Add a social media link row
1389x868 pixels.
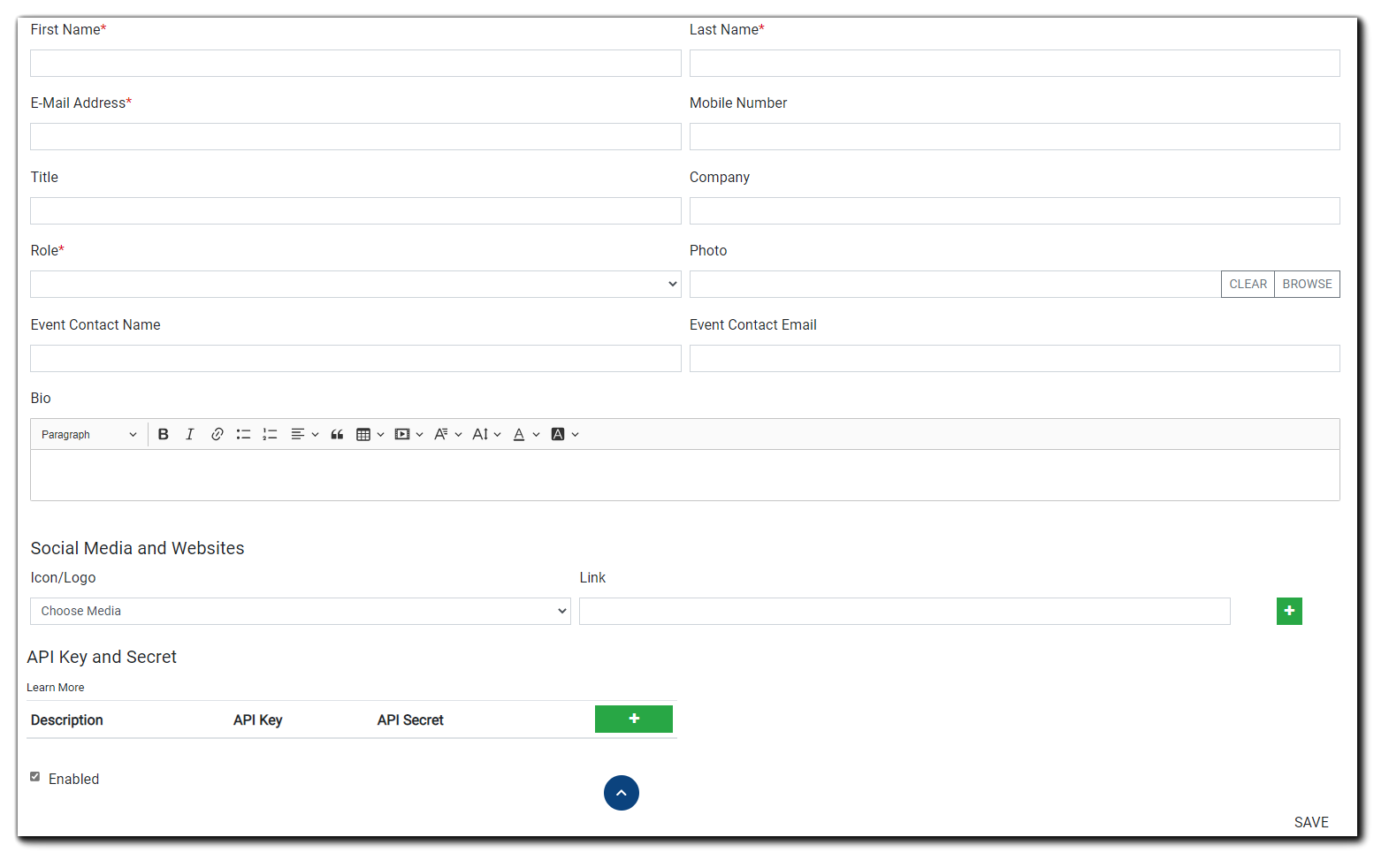click(x=1289, y=611)
